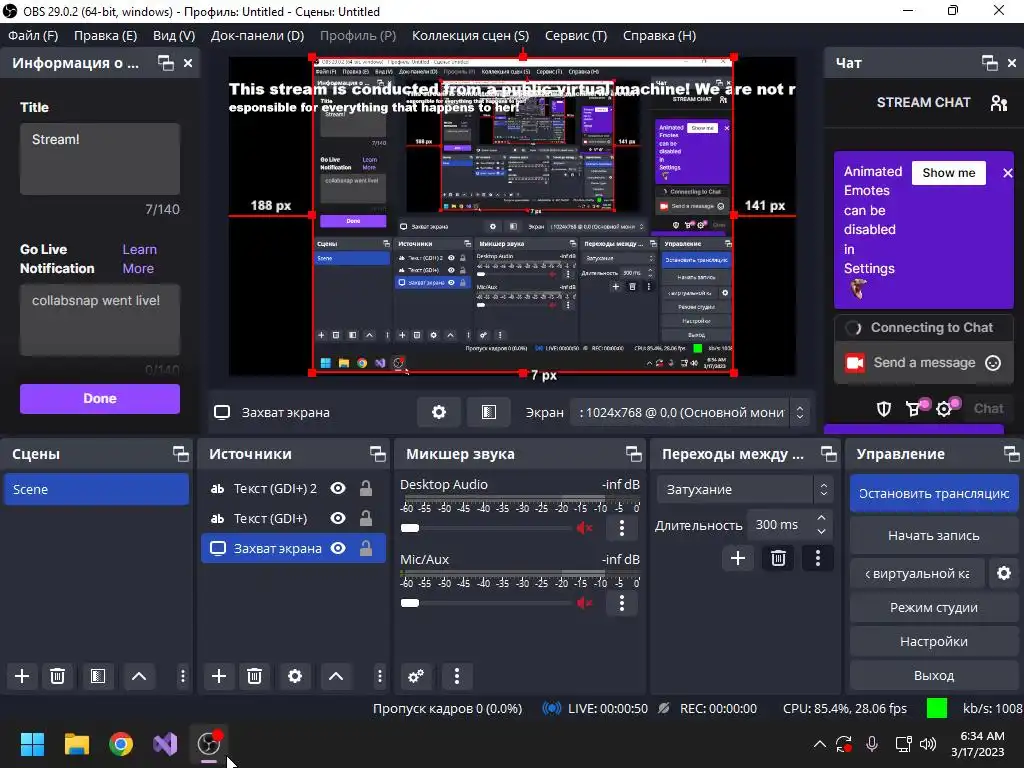Viewport: 1024px width, 768px height.
Task: Open Learn More link for notifications
Action: 139,259
